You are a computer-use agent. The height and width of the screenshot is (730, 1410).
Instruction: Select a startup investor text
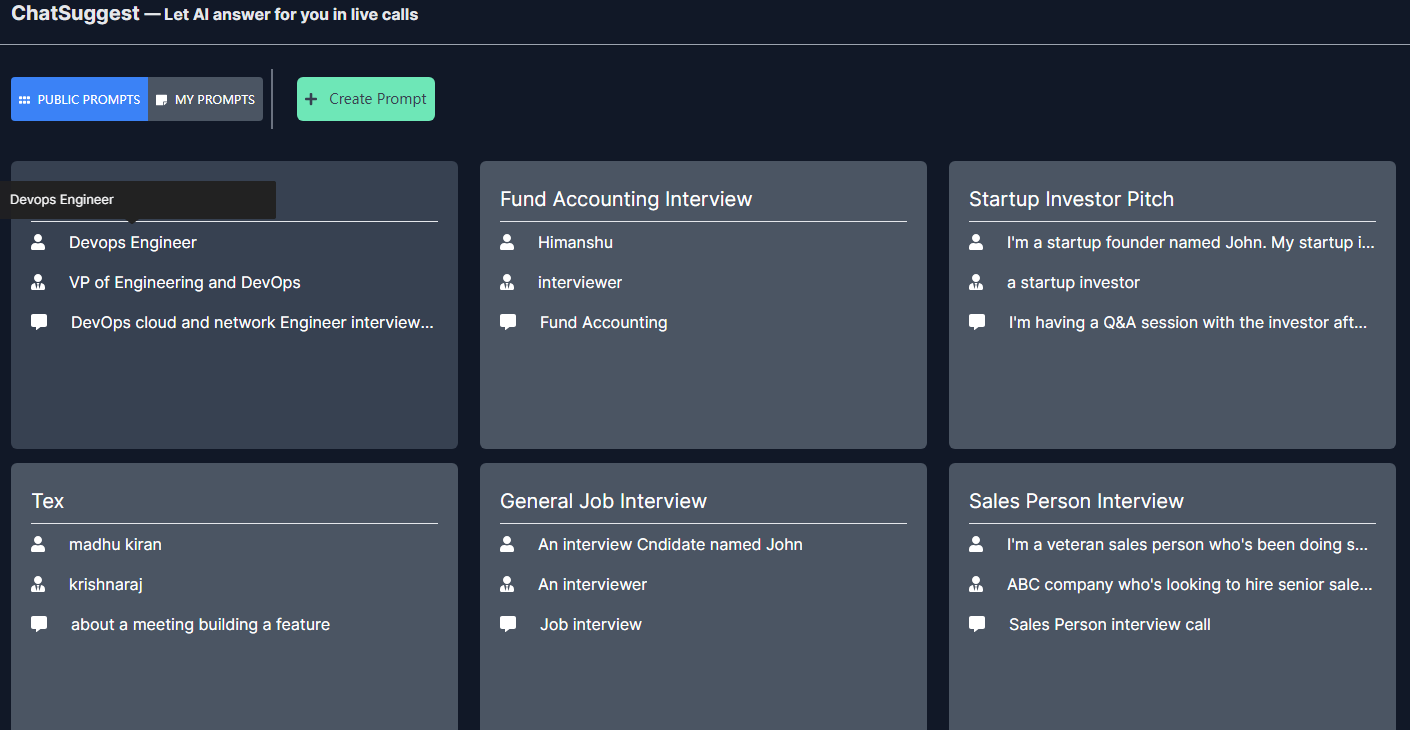(x=1073, y=282)
